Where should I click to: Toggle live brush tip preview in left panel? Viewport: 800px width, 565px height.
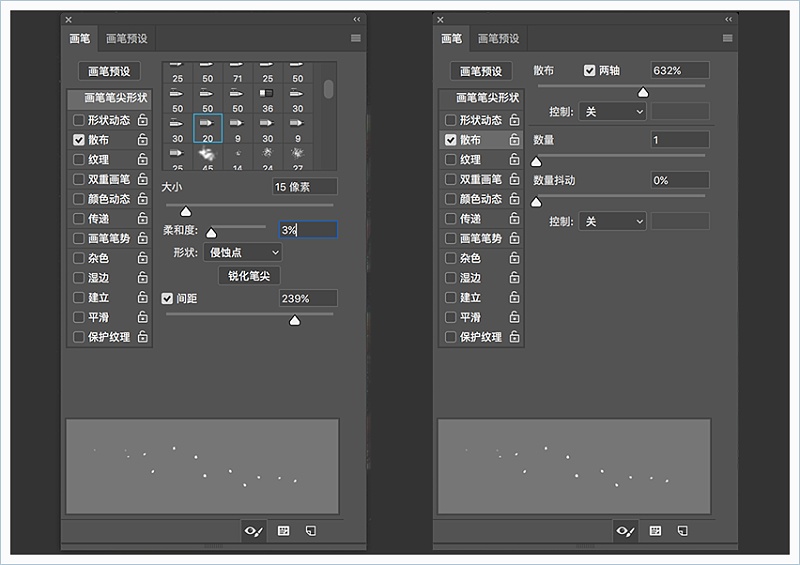[x=254, y=531]
